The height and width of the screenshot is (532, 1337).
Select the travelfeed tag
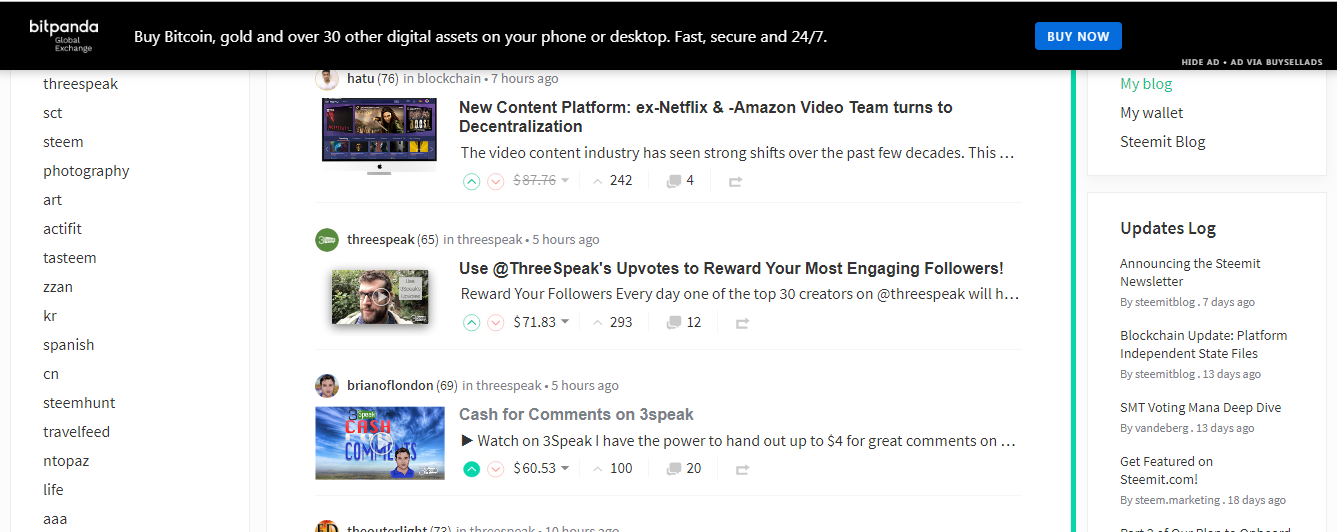77,432
